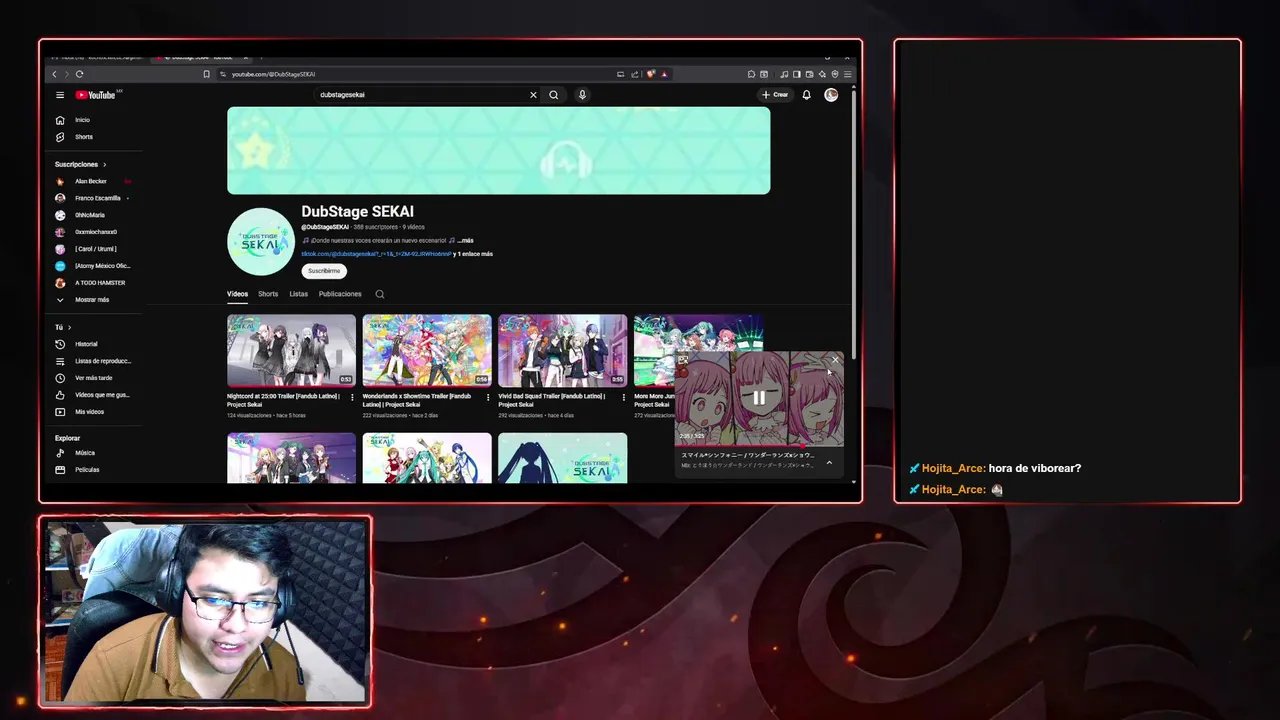Viewport: 1280px width, 720px height.
Task: Expand the Suscripciones section arrow
Action: [x=104, y=164]
